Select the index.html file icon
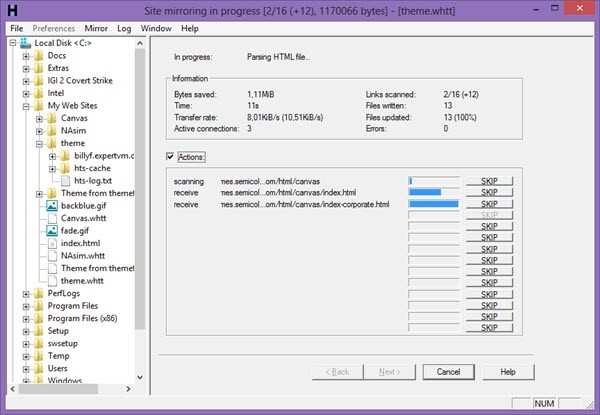This screenshot has width=600, height=415. coord(52,243)
